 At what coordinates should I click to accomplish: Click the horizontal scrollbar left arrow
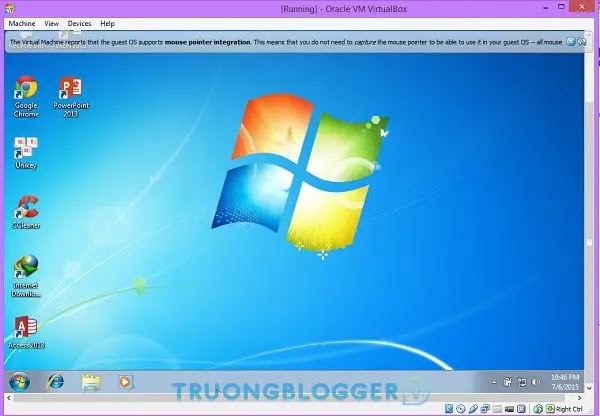click(8, 398)
